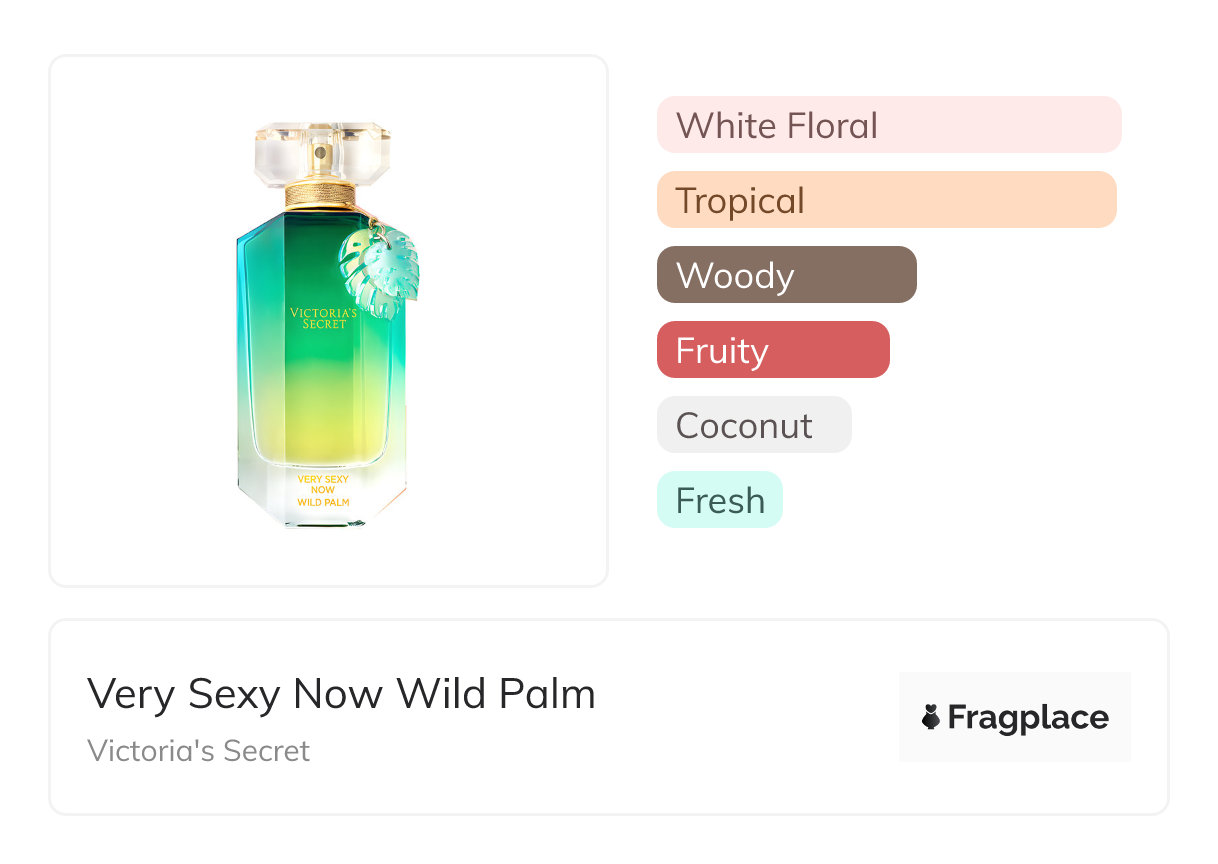This screenshot has height=864, width=1218.
Task: Click the Fragplace wordmark text
Action: 1027,717
